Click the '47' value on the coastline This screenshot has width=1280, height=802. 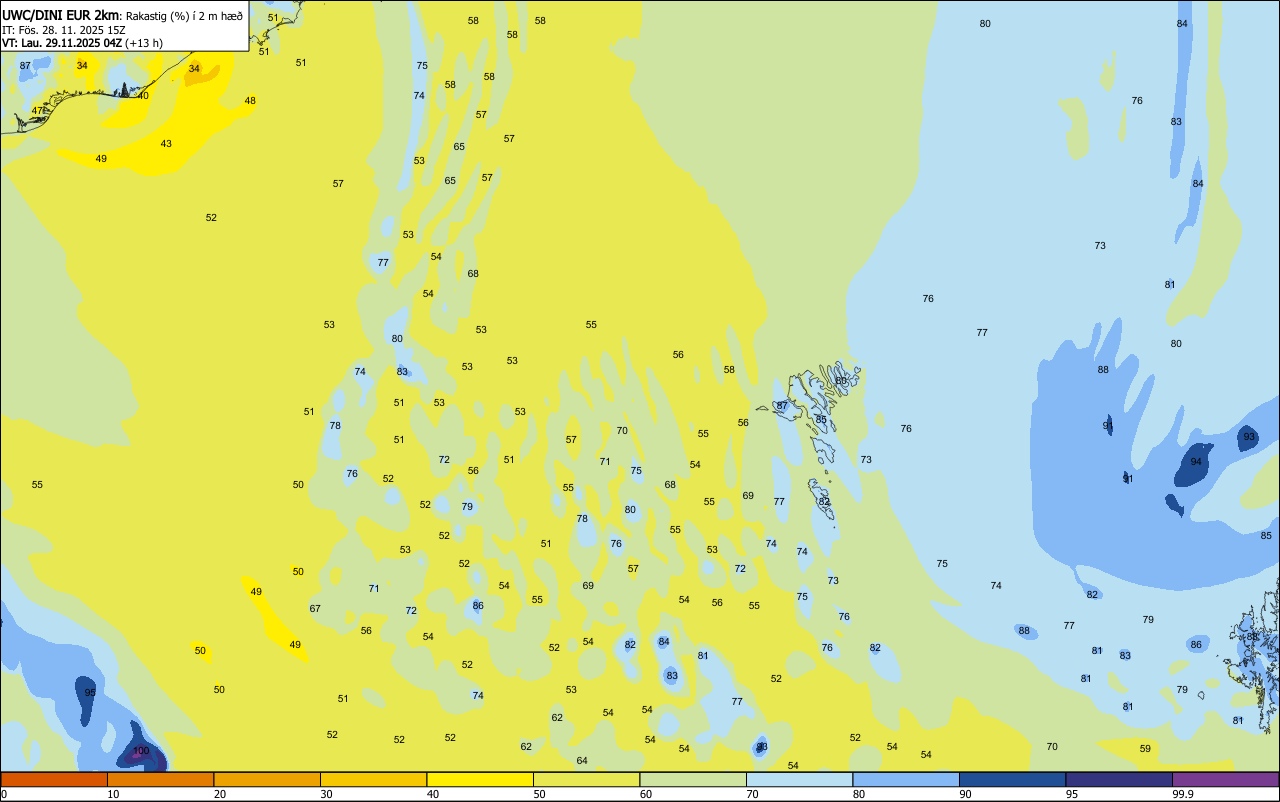[x=38, y=111]
